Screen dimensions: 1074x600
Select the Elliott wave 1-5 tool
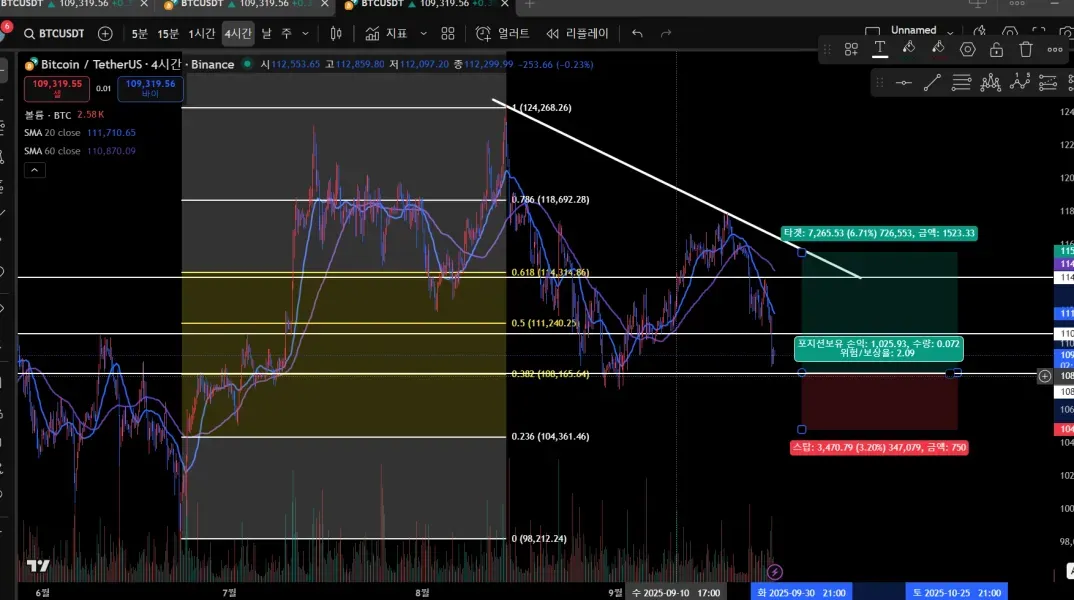tap(1020, 82)
